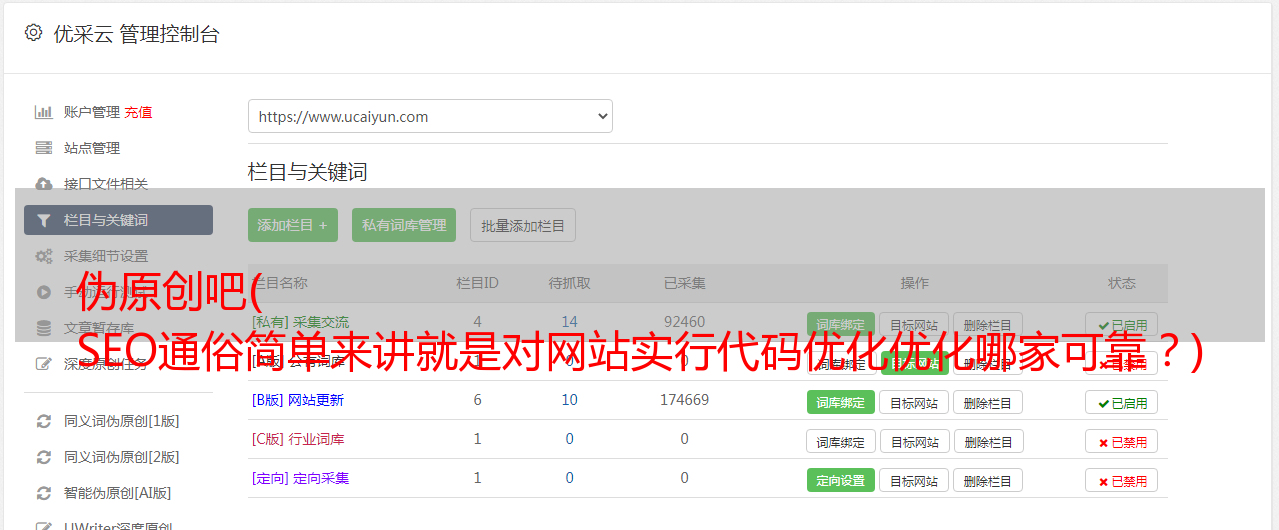The image size is (1279, 530).
Task: Click the server icon for 站点管理
Action: click(44, 148)
